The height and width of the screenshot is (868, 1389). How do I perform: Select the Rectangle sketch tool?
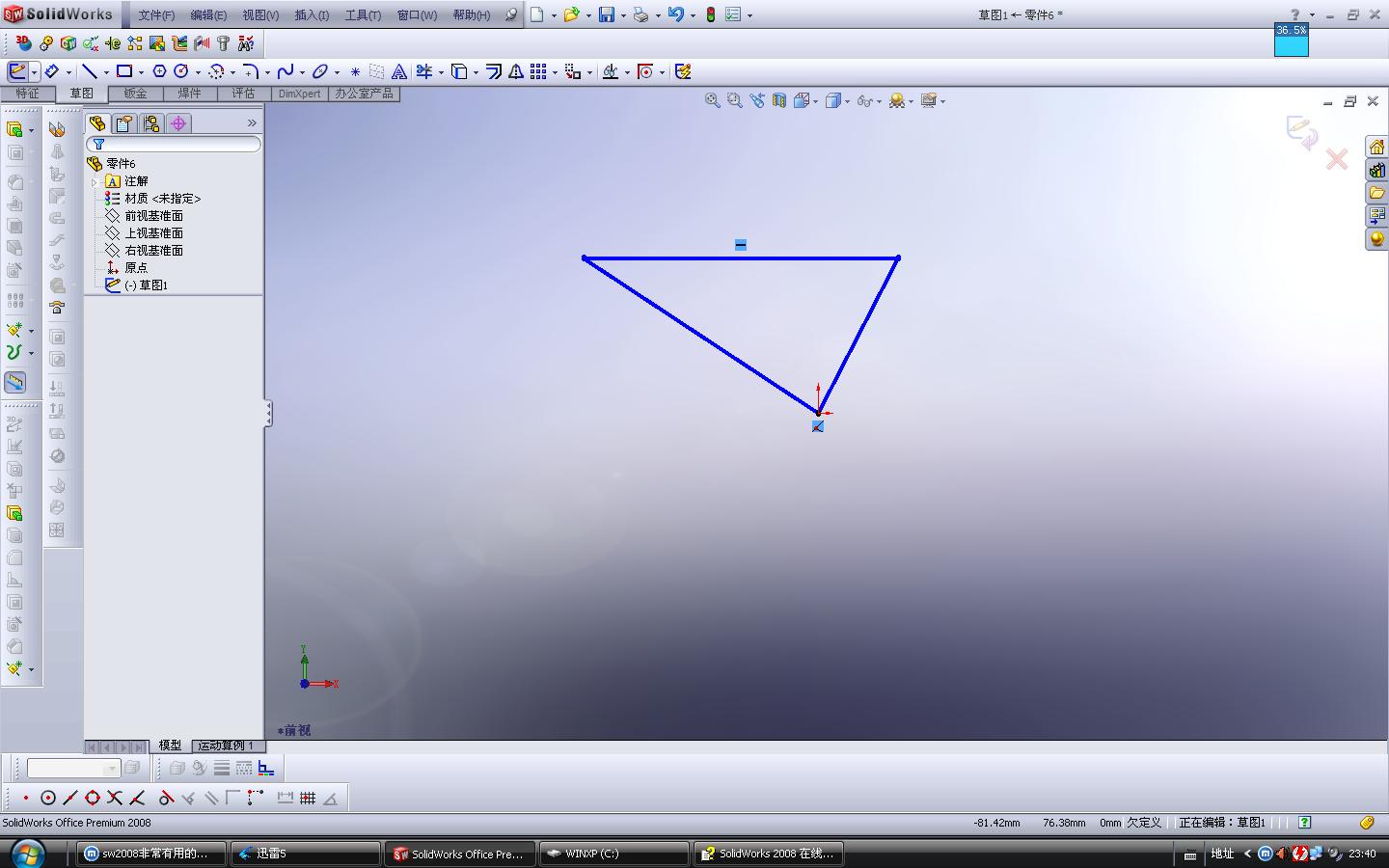click(x=124, y=71)
